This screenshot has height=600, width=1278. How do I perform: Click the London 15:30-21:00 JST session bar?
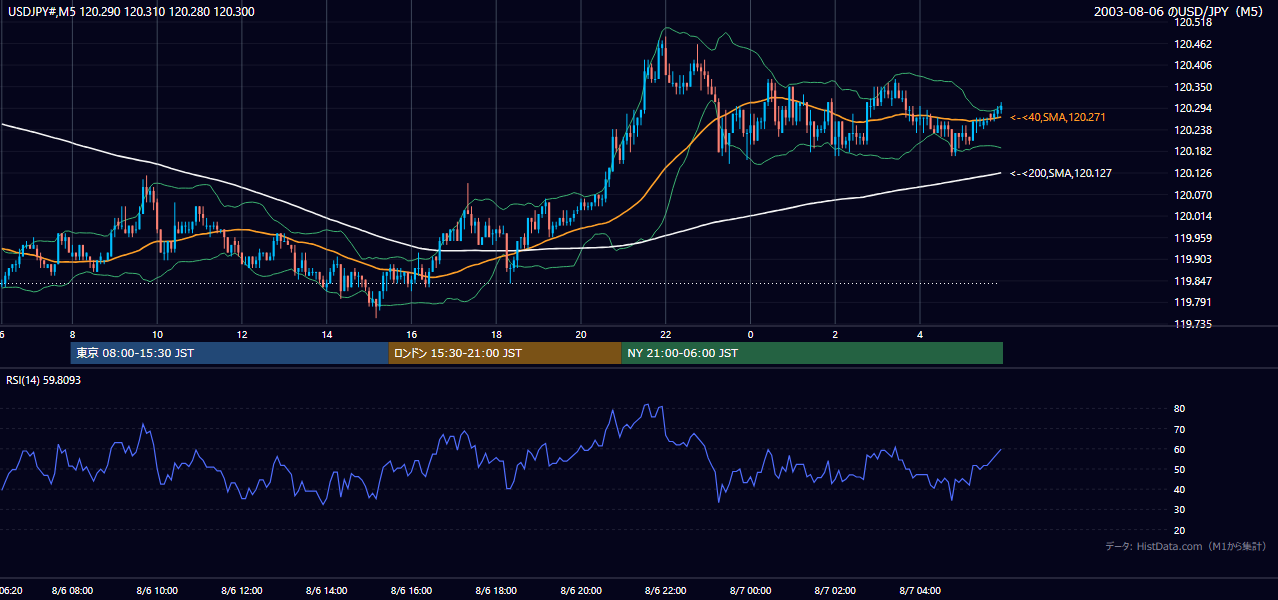point(505,353)
